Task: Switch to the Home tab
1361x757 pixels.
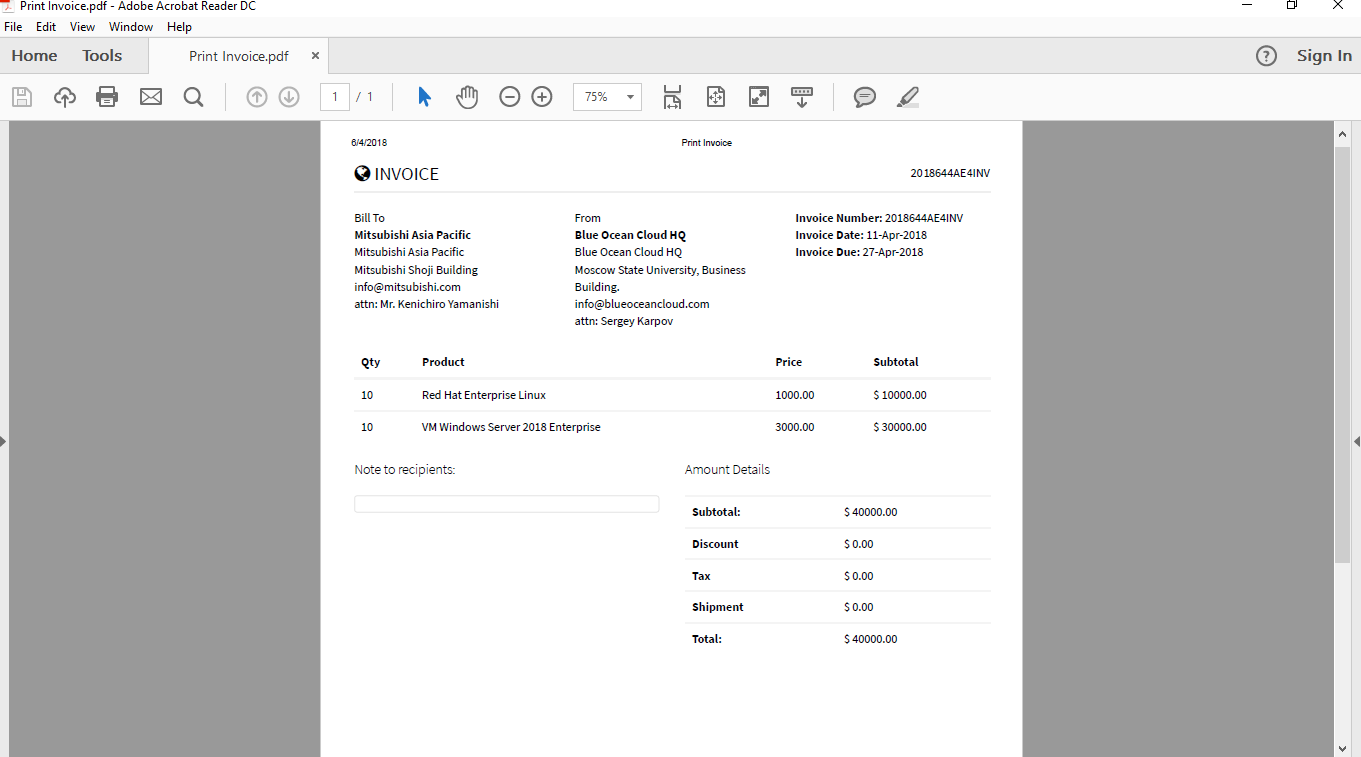Action: pos(35,56)
